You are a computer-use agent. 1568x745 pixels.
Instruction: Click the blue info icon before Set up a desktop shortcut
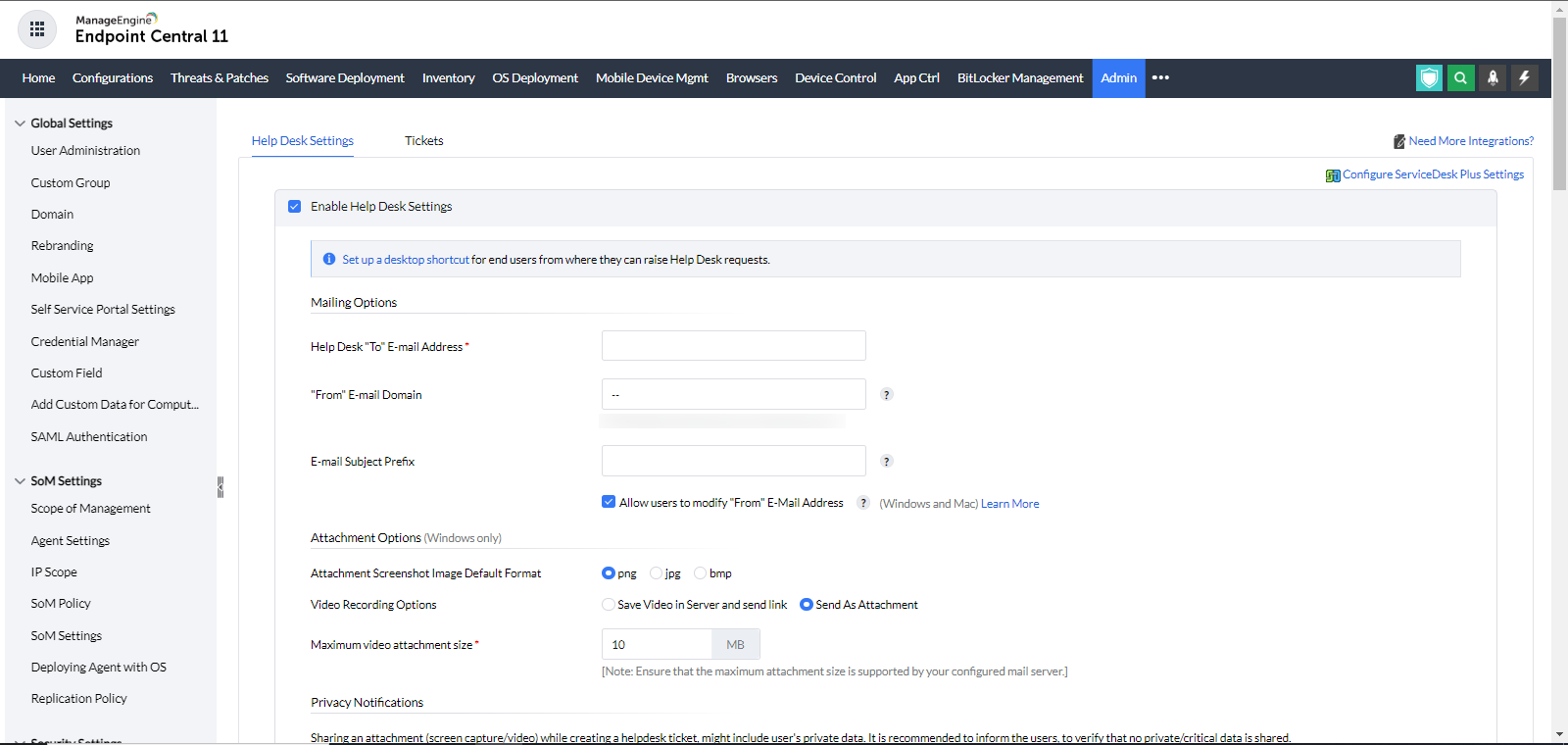pyautogui.click(x=329, y=260)
